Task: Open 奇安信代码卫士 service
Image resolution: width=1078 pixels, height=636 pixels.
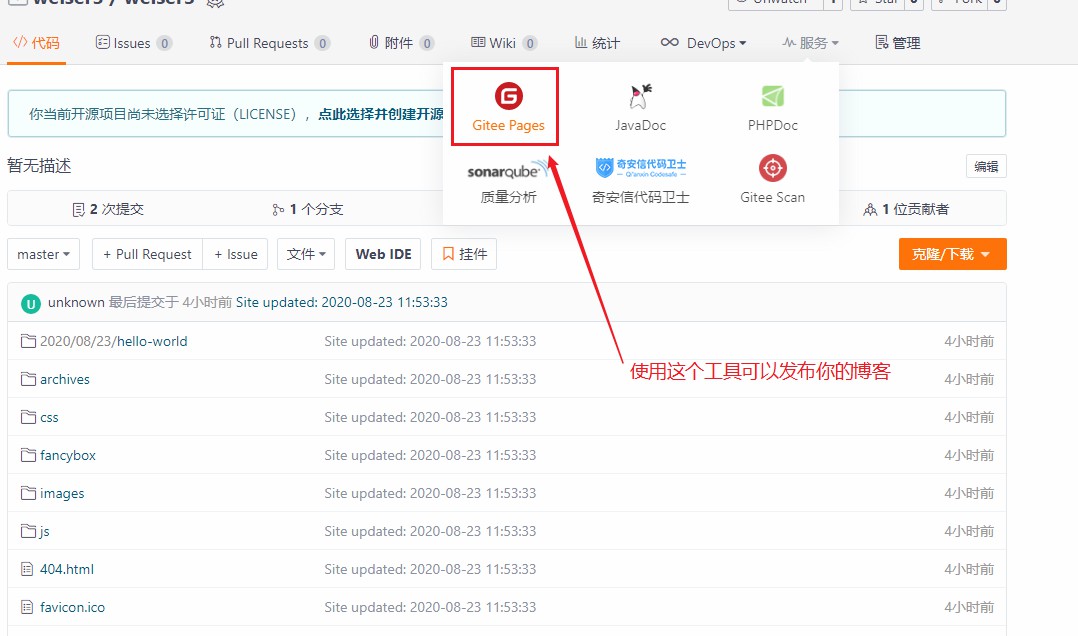Action: [x=640, y=182]
